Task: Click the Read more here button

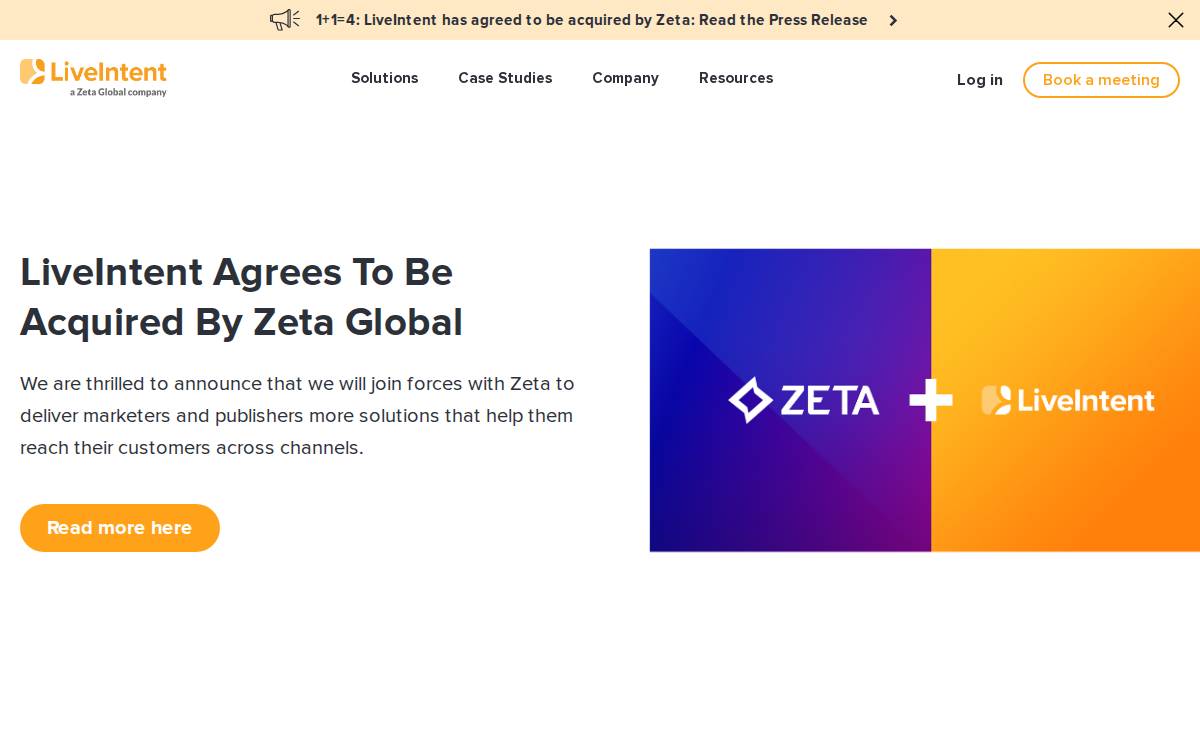Action: (120, 528)
